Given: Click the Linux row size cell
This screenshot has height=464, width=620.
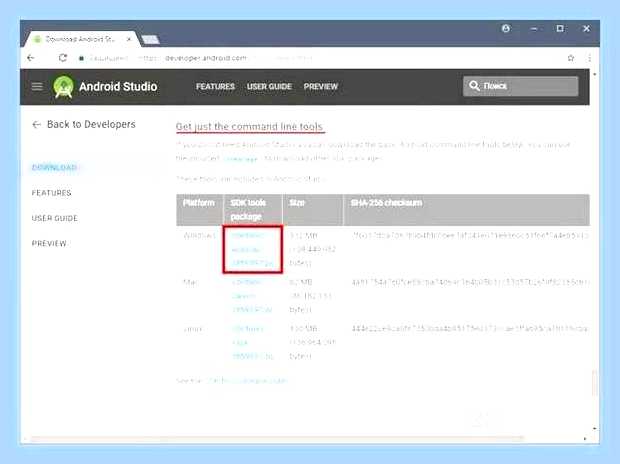Looking at the screenshot, I should 312,342.
